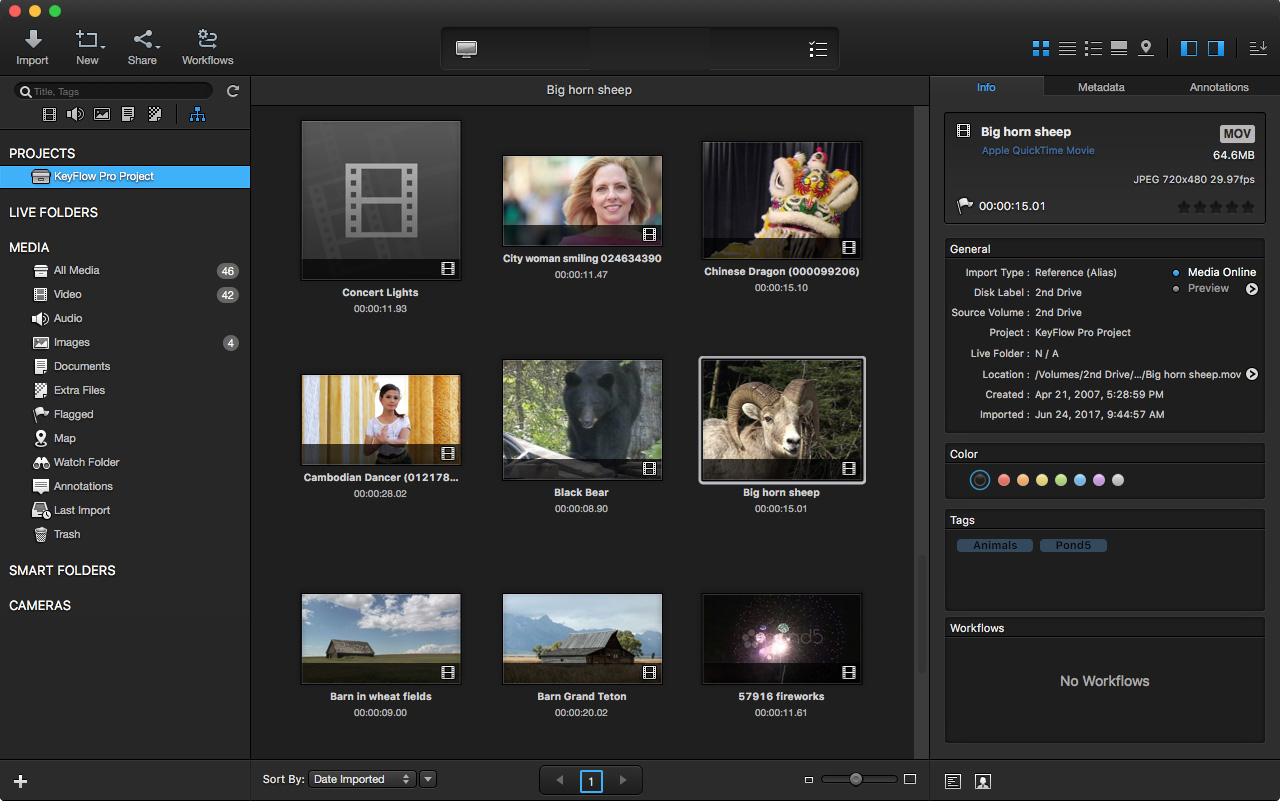
Task: Open the Sort By Date Imported dropdown
Action: tap(362, 779)
